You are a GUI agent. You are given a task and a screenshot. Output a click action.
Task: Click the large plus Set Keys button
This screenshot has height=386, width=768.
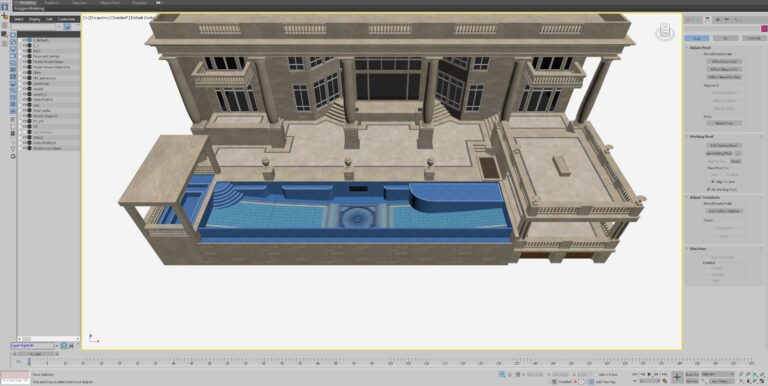(x=677, y=377)
